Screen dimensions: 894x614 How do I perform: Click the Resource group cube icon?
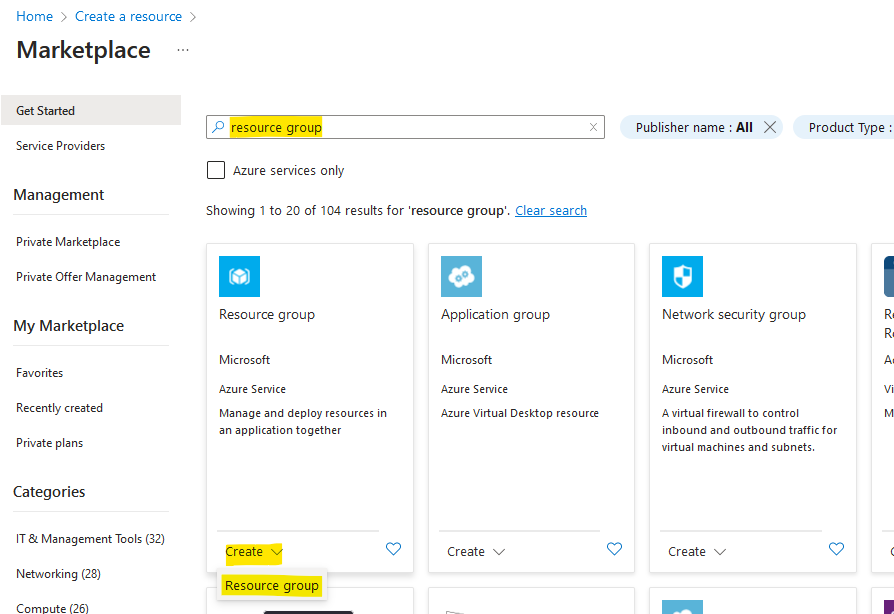click(x=239, y=276)
